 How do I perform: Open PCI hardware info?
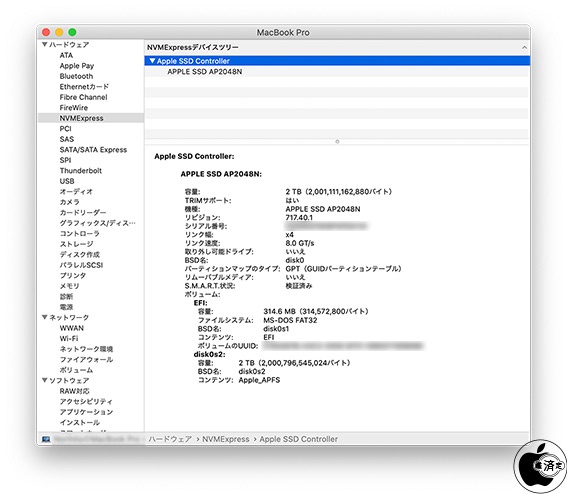coord(65,129)
